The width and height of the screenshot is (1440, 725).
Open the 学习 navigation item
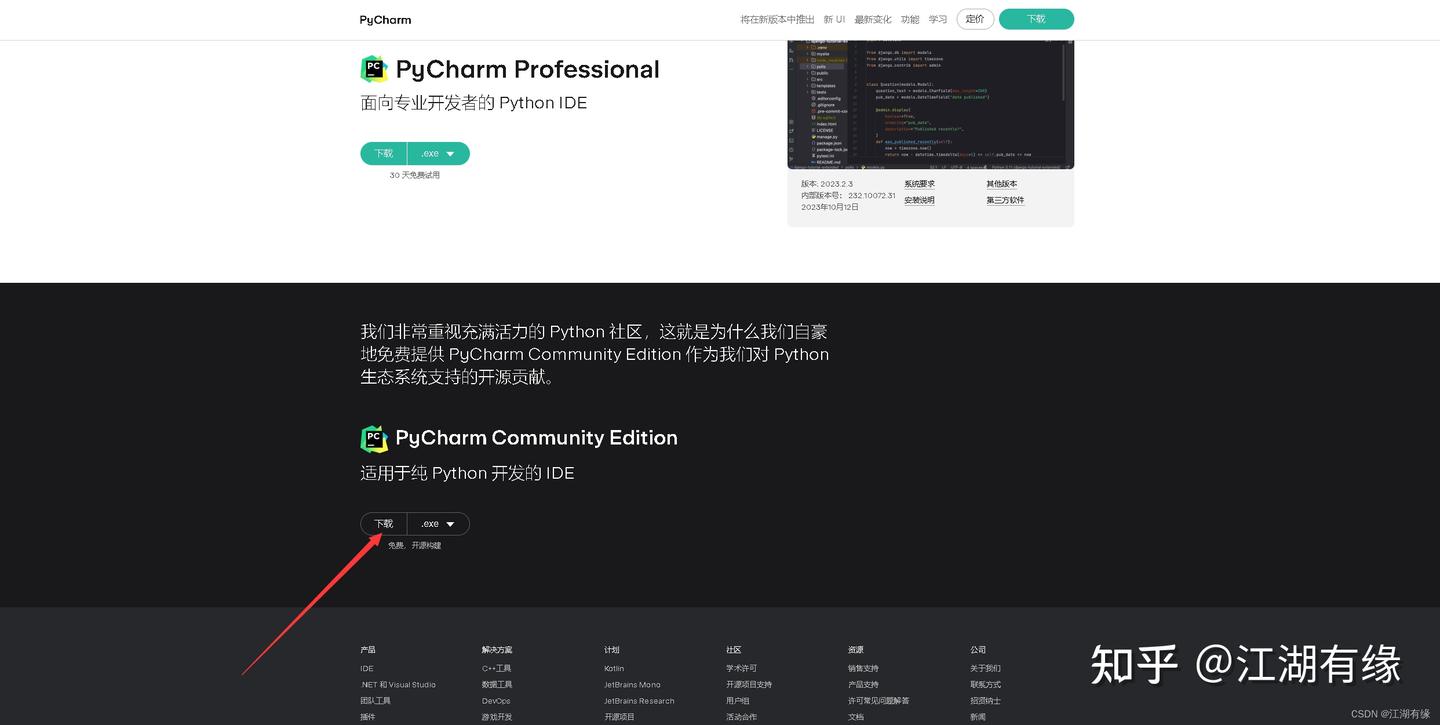coord(937,19)
